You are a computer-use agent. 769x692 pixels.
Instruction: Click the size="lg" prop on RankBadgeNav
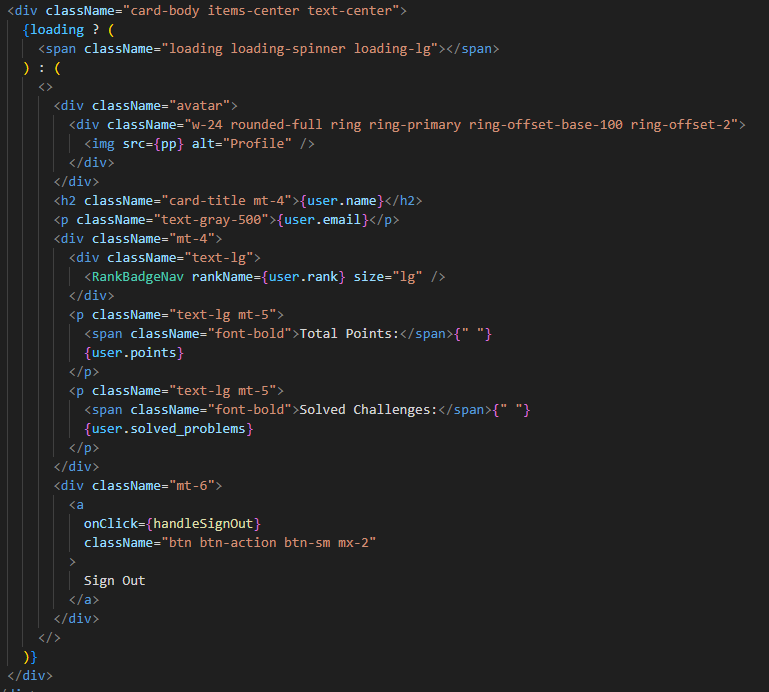390,277
